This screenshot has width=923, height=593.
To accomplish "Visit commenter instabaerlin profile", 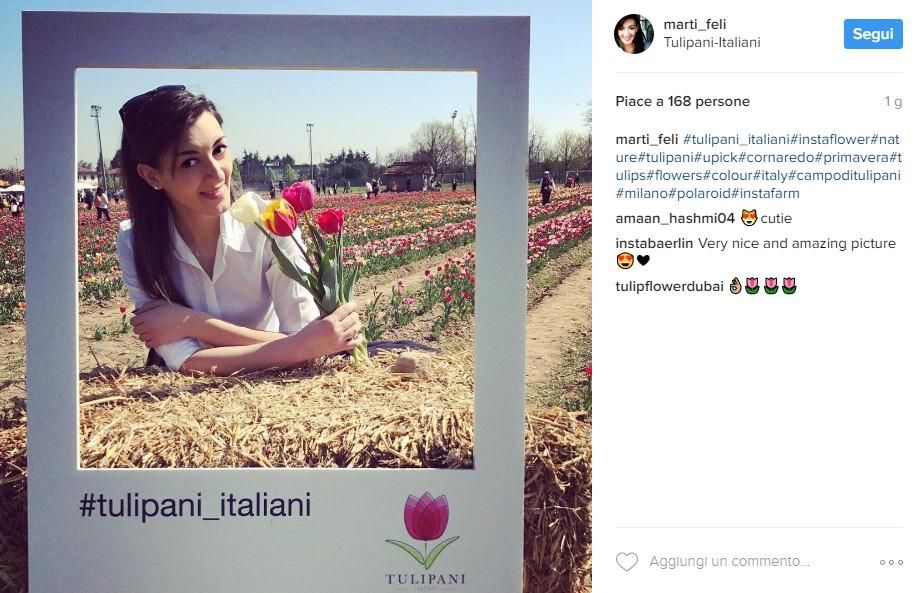I will pyautogui.click(x=654, y=243).
